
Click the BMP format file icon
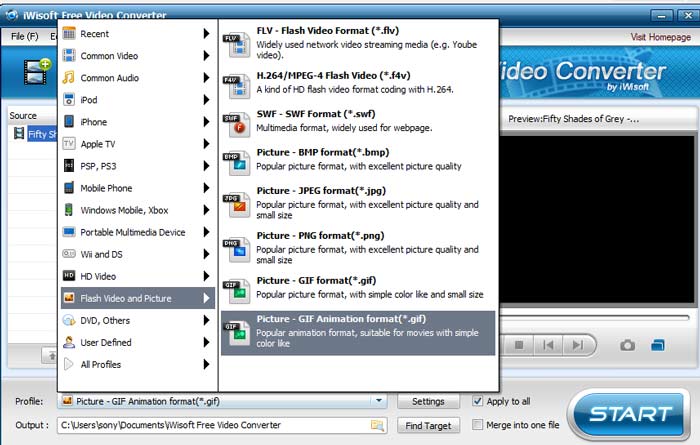pyautogui.click(x=236, y=162)
